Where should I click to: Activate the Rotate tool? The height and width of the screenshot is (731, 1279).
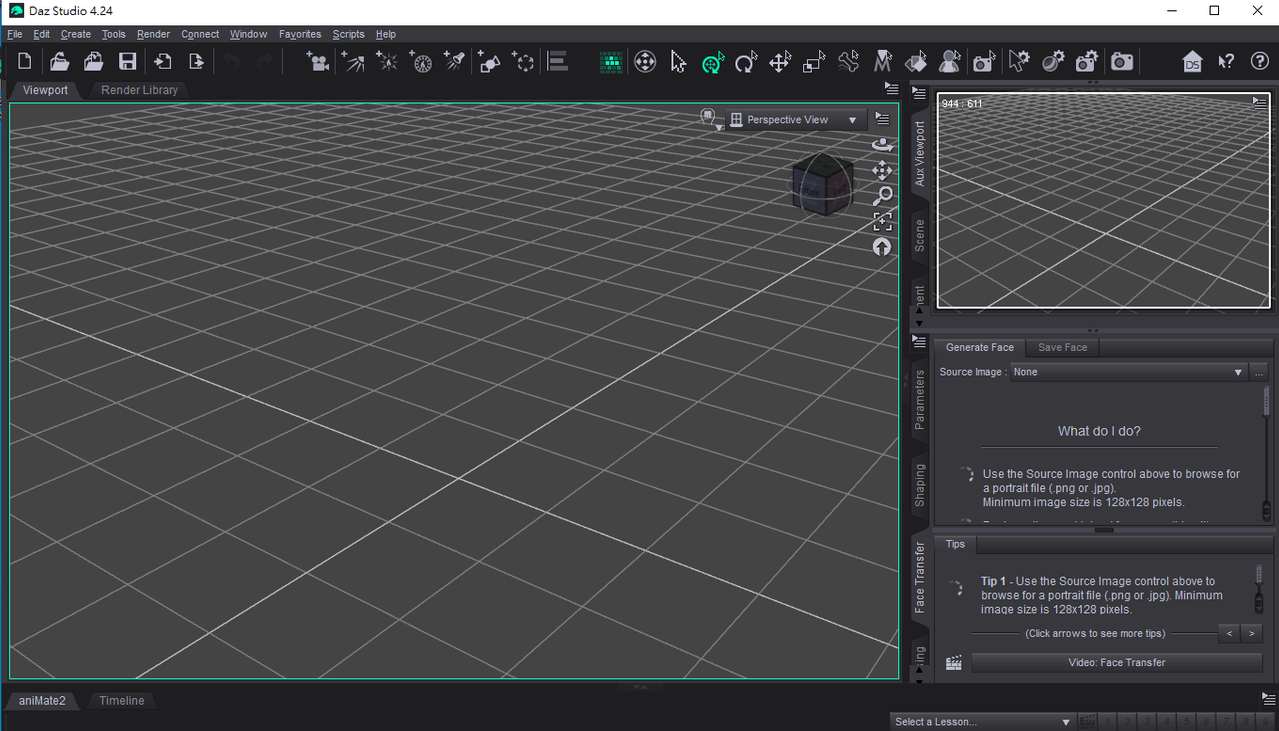(x=746, y=62)
